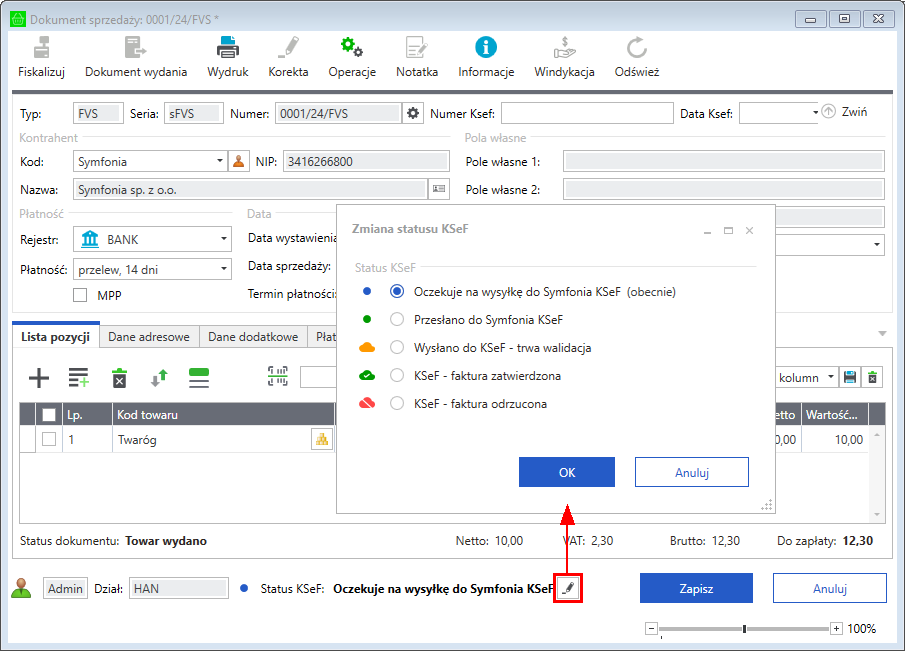Click the zoom slider handle

pyautogui.click(x=744, y=629)
